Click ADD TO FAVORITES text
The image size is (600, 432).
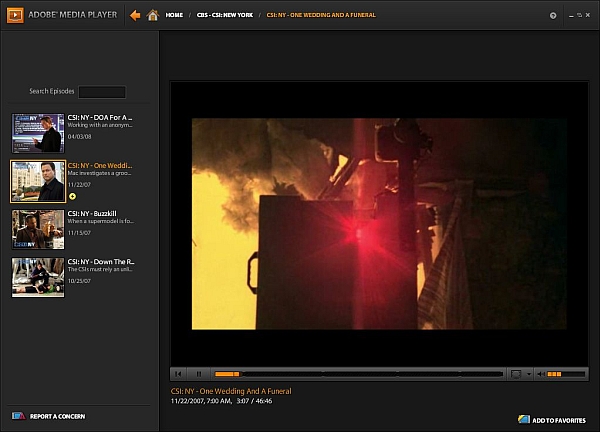pos(559,420)
